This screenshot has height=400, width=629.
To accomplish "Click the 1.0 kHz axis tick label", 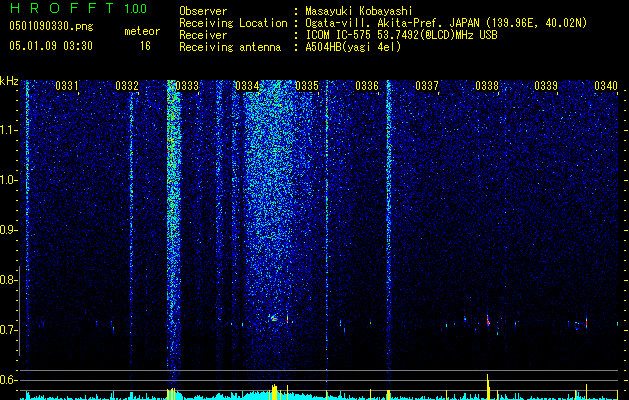I will coord(7,180).
